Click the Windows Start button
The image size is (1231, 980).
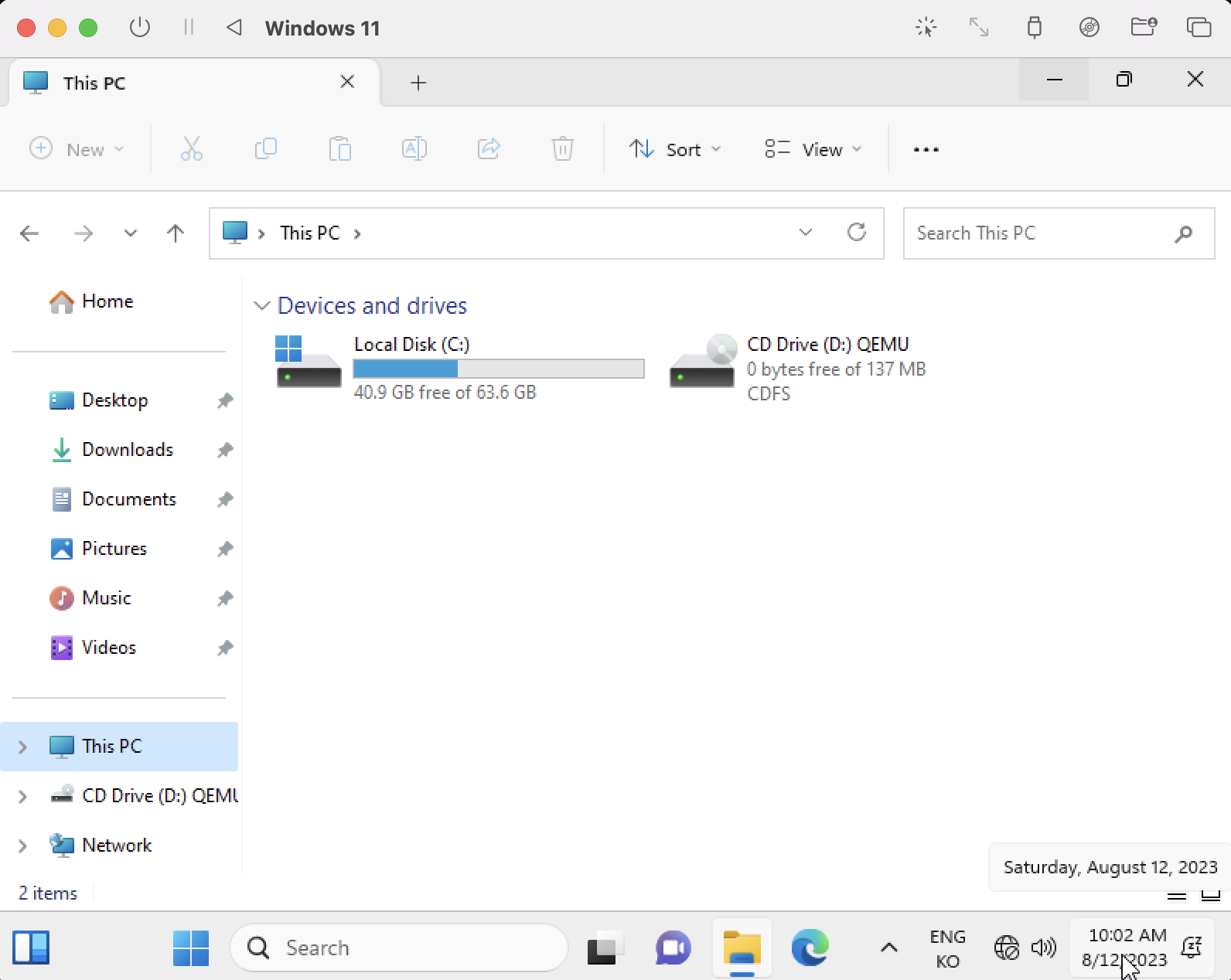[x=191, y=948]
